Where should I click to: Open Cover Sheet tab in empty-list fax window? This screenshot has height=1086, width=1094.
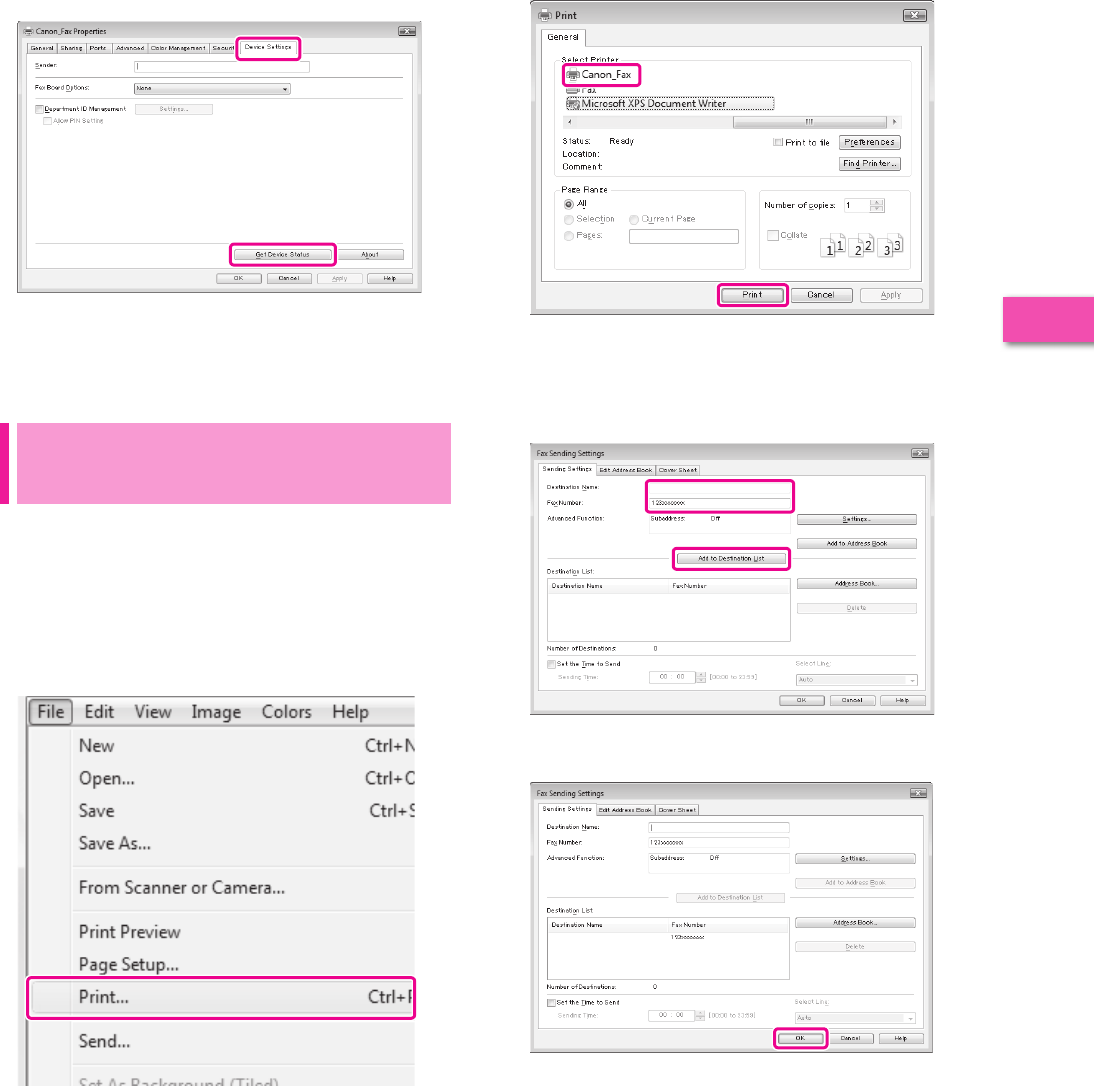click(678, 470)
